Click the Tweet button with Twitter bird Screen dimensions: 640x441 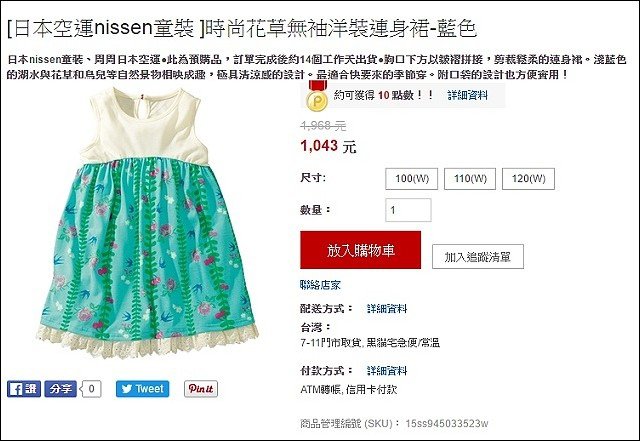coord(142,389)
